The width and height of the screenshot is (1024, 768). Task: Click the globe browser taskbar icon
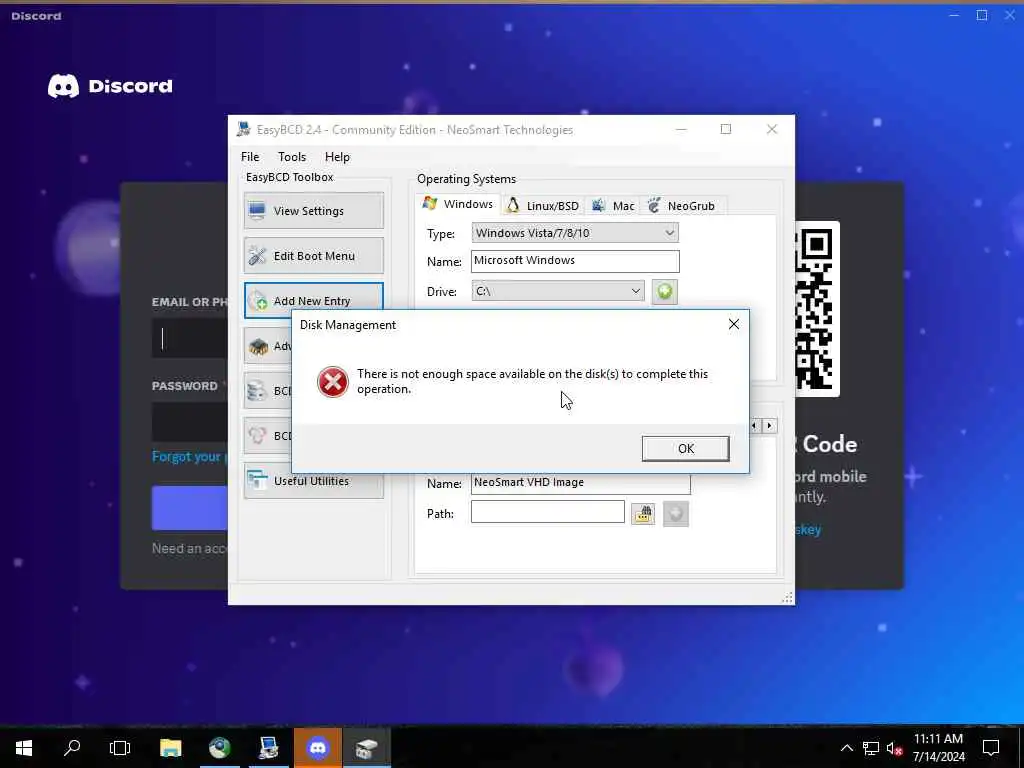pyautogui.click(x=219, y=748)
